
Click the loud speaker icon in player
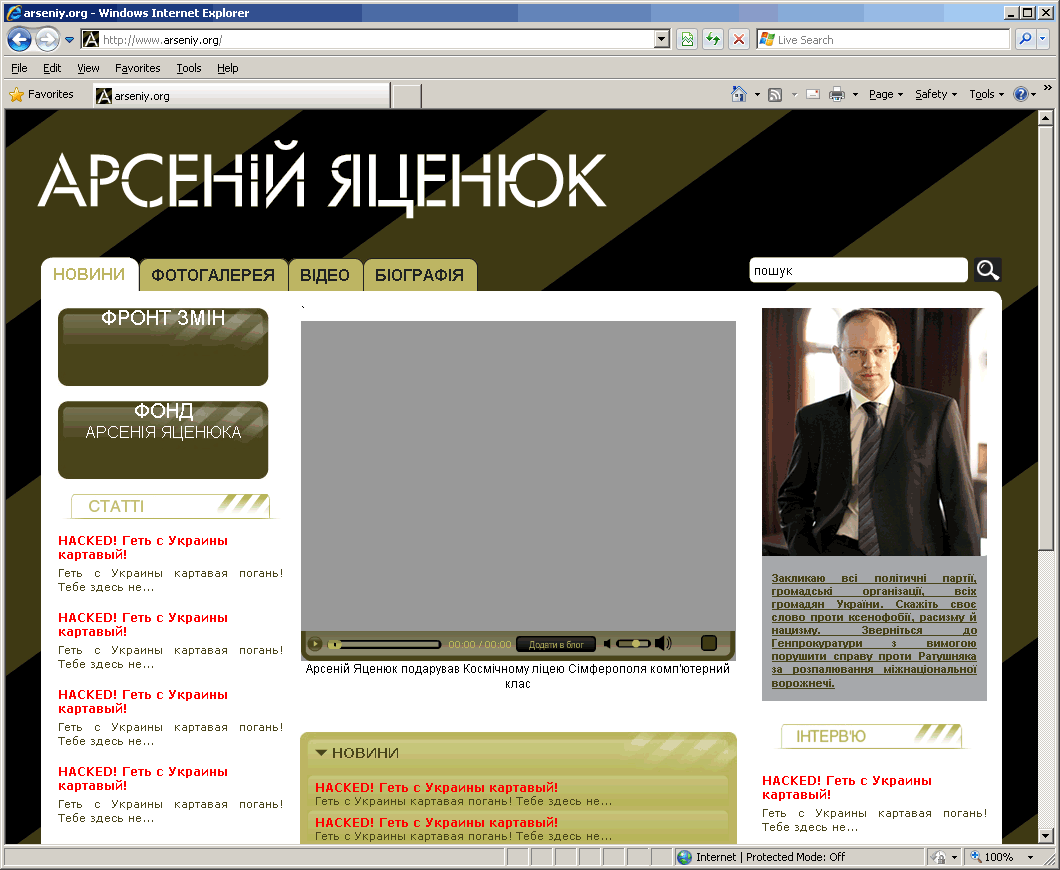663,643
